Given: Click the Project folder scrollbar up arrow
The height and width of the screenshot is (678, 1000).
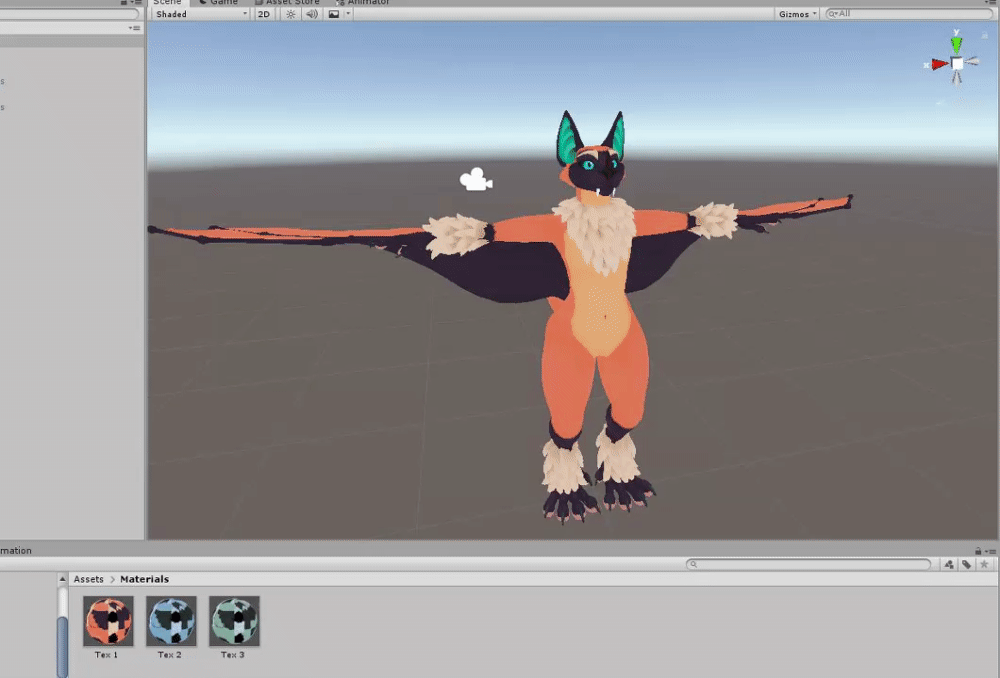Looking at the screenshot, I should tap(62, 579).
